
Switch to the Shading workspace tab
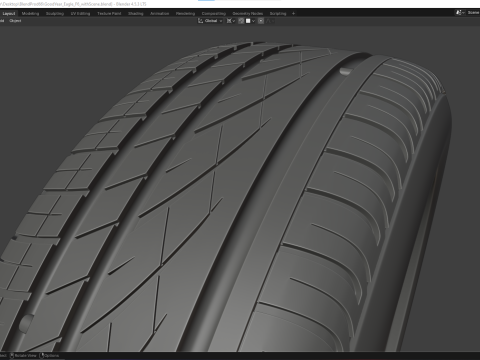click(136, 14)
